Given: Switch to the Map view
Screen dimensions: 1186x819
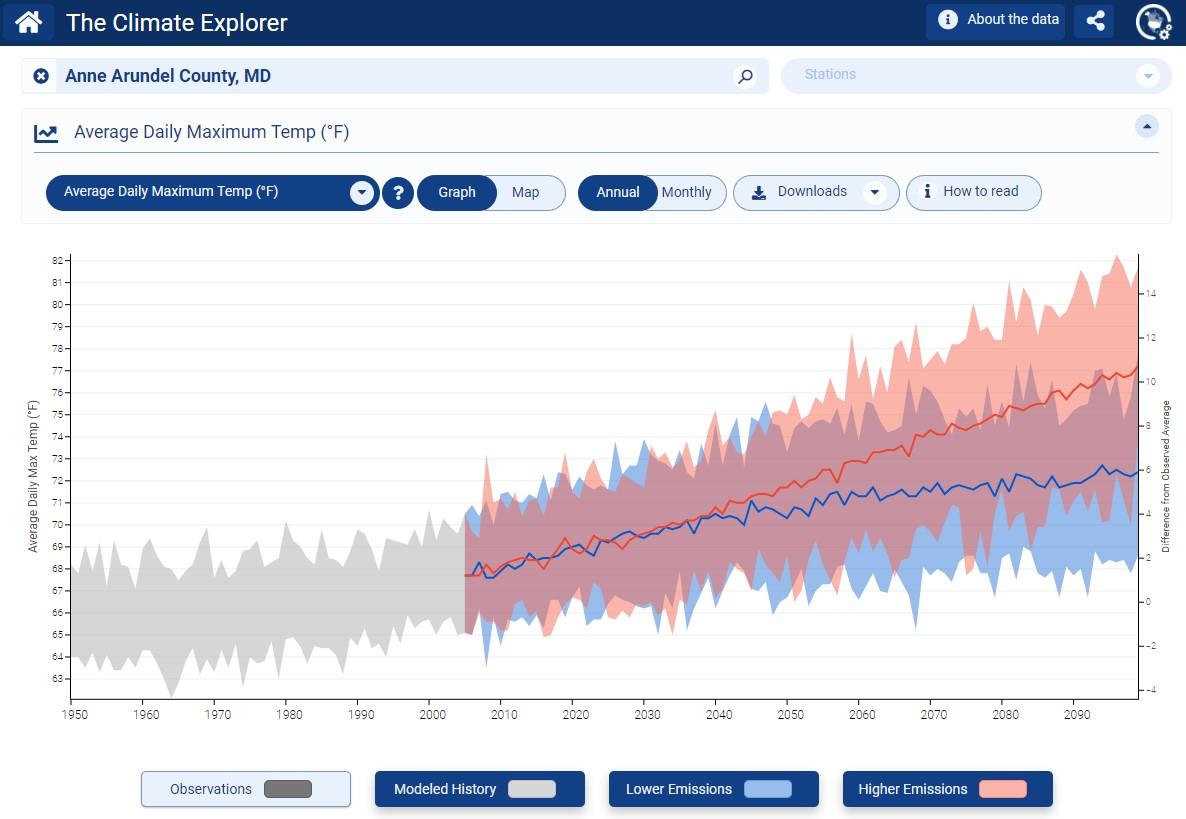Looking at the screenshot, I should pos(525,192).
